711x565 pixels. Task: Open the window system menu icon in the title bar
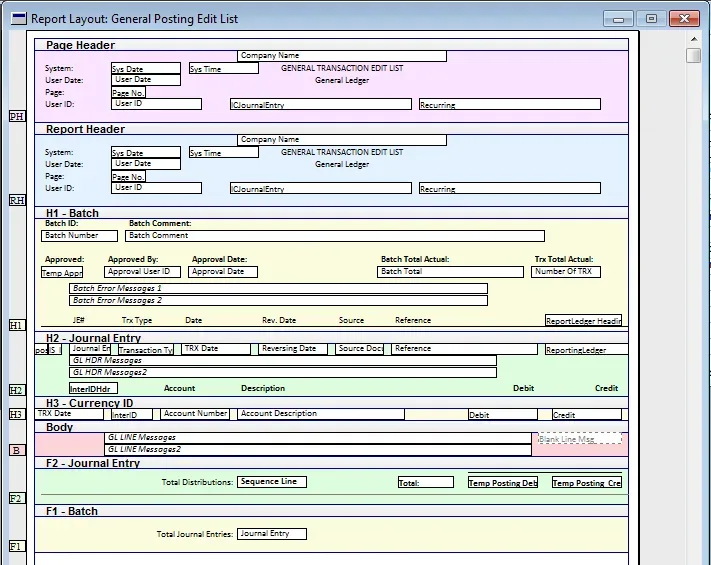[x=18, y=18]
